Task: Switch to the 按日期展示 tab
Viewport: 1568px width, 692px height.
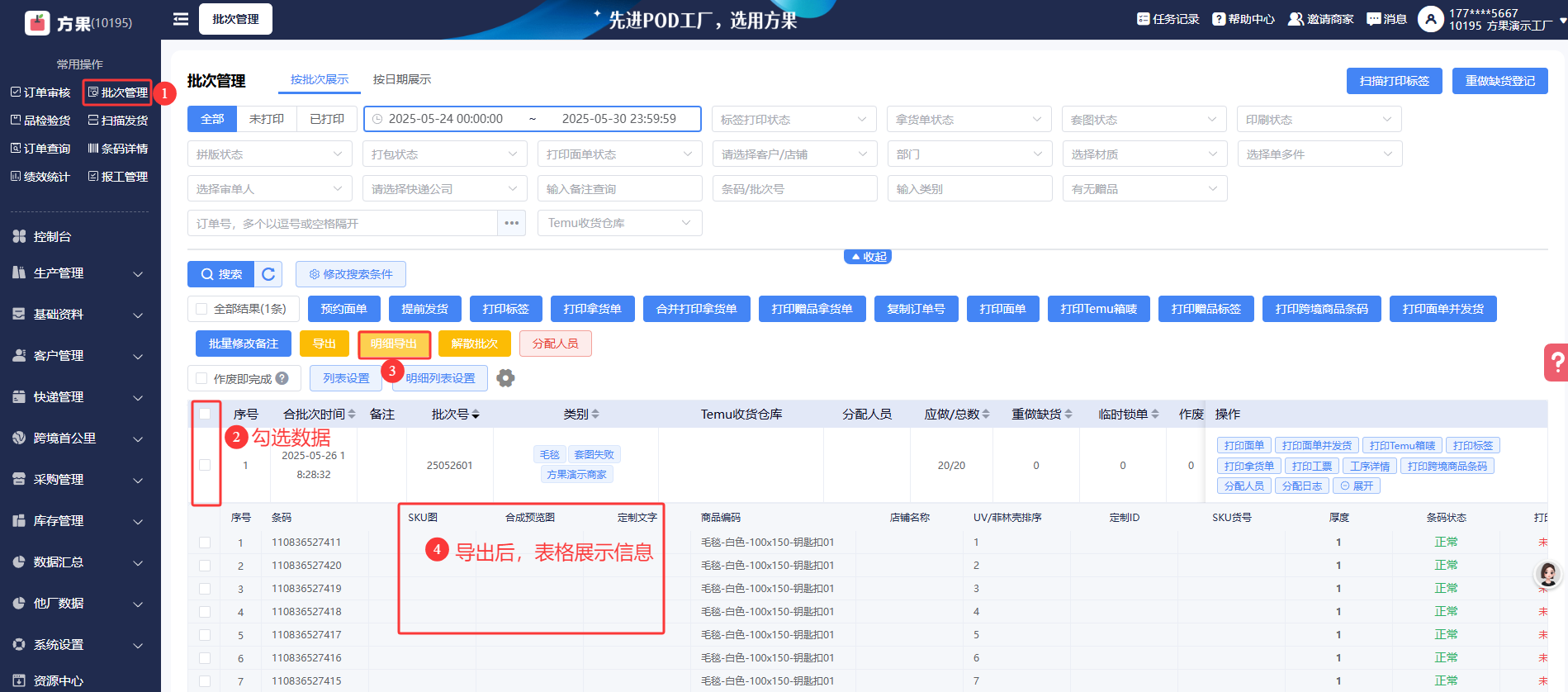Action: click(x=401, y=79)
